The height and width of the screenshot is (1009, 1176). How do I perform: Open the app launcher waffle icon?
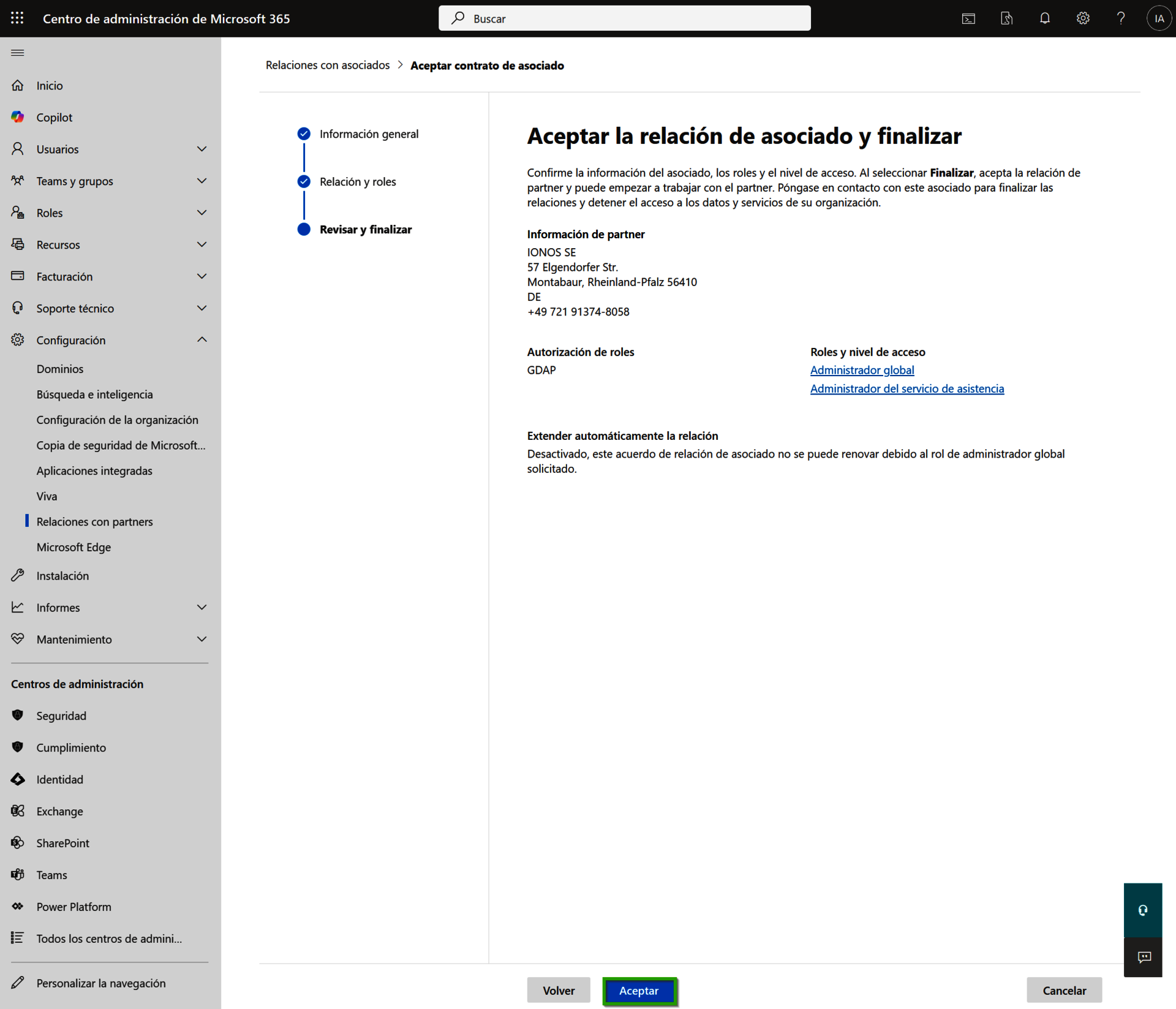(x=17, y=18)
